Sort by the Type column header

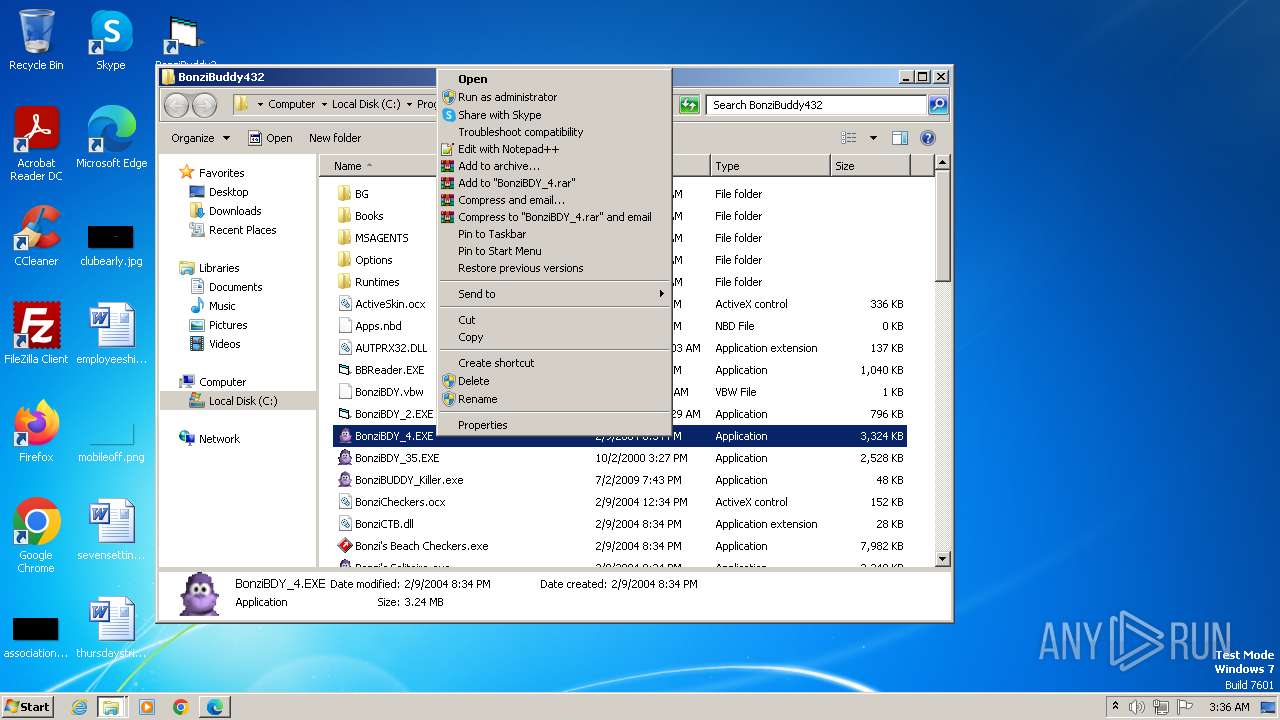point(770,166)
